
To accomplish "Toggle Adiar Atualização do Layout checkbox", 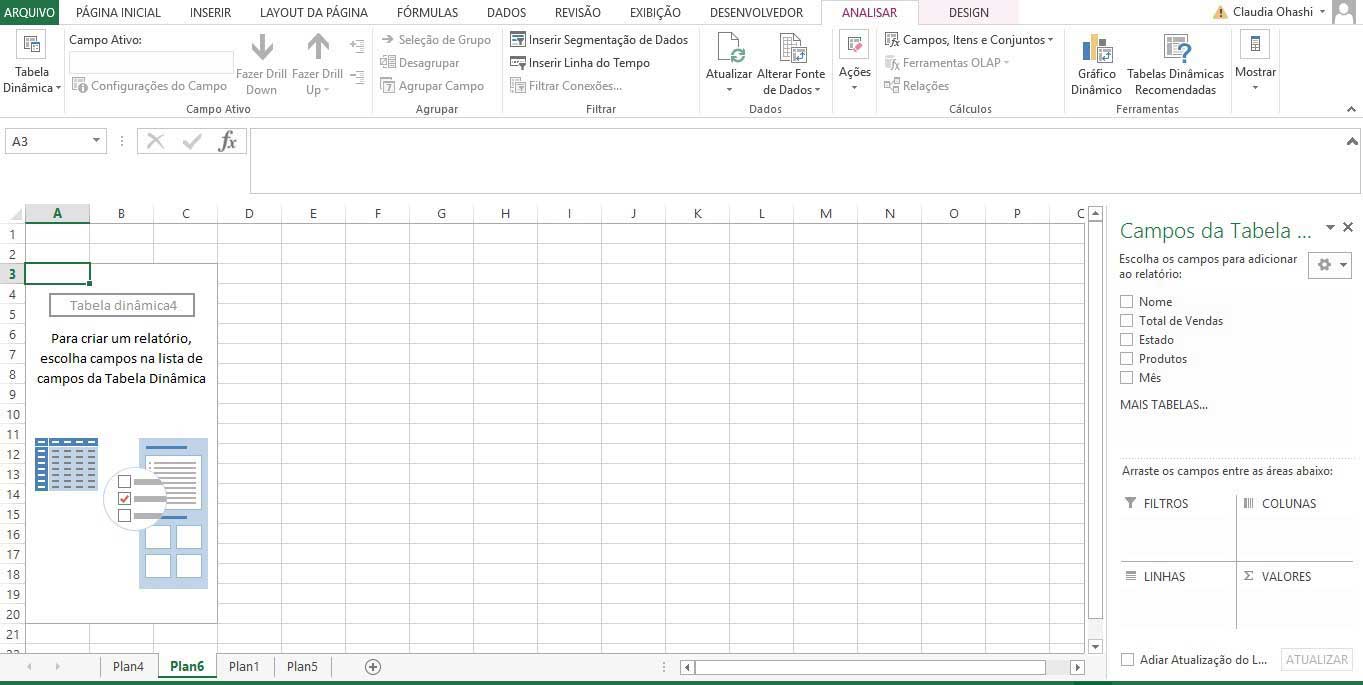I will coord(1127,660).
